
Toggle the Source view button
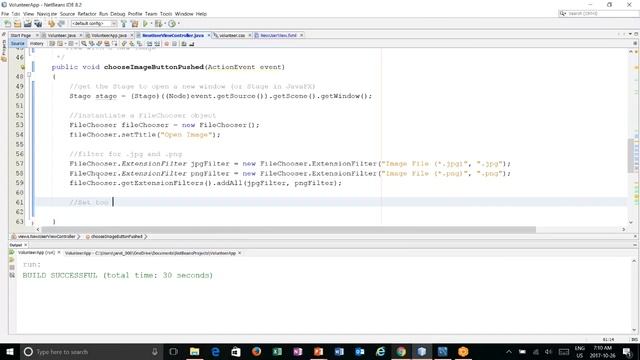tap(18, 44)
